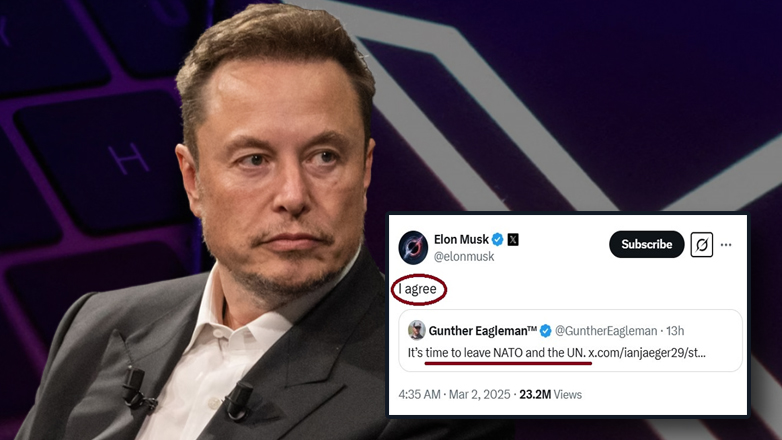Click the Elon Musk profile avatar
This screenshot has height=440, width=782.
414,247
